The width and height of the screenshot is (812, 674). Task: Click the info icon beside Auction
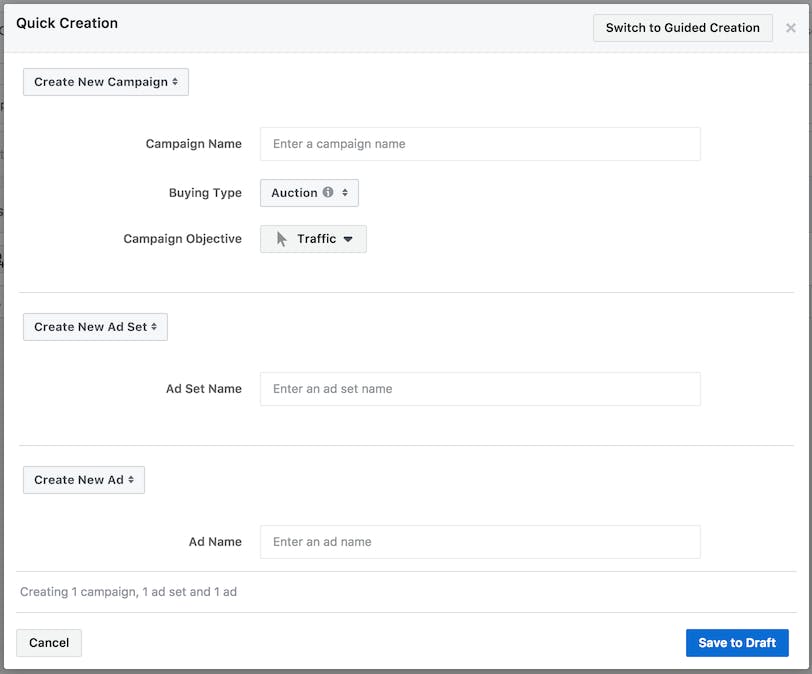(x=328, y=192)
